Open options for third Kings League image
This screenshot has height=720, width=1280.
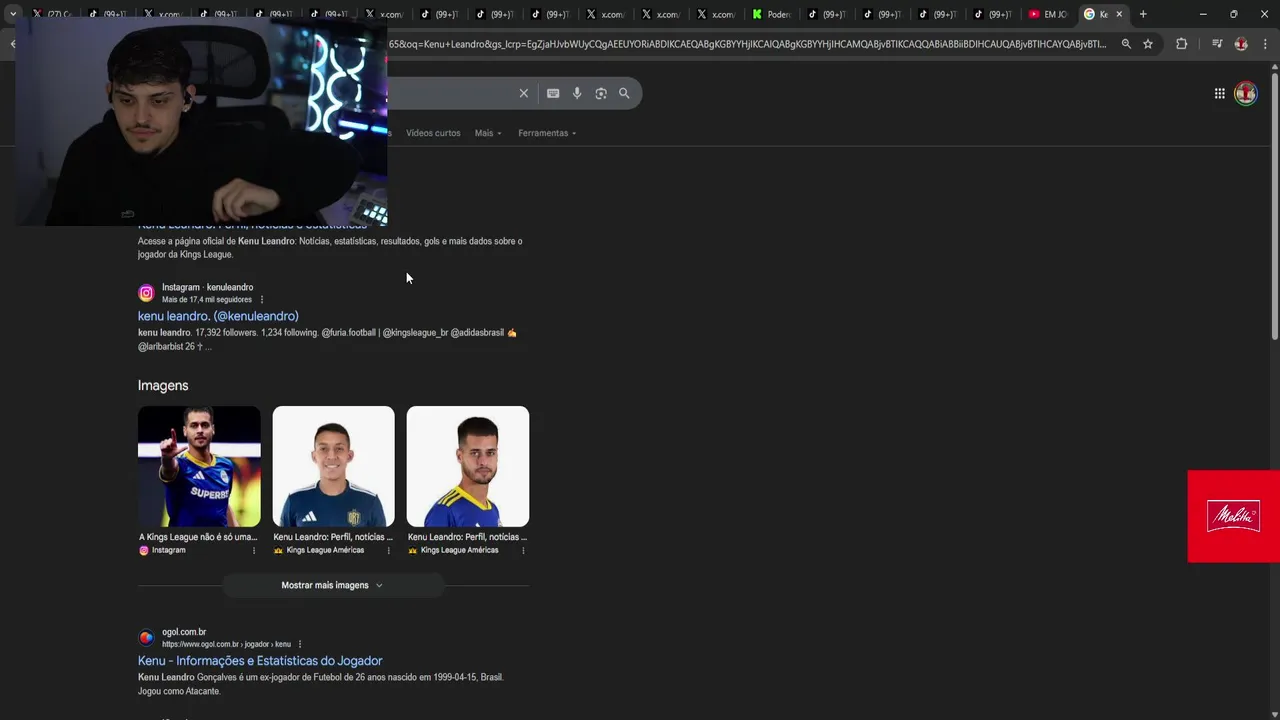click(523, 550)
